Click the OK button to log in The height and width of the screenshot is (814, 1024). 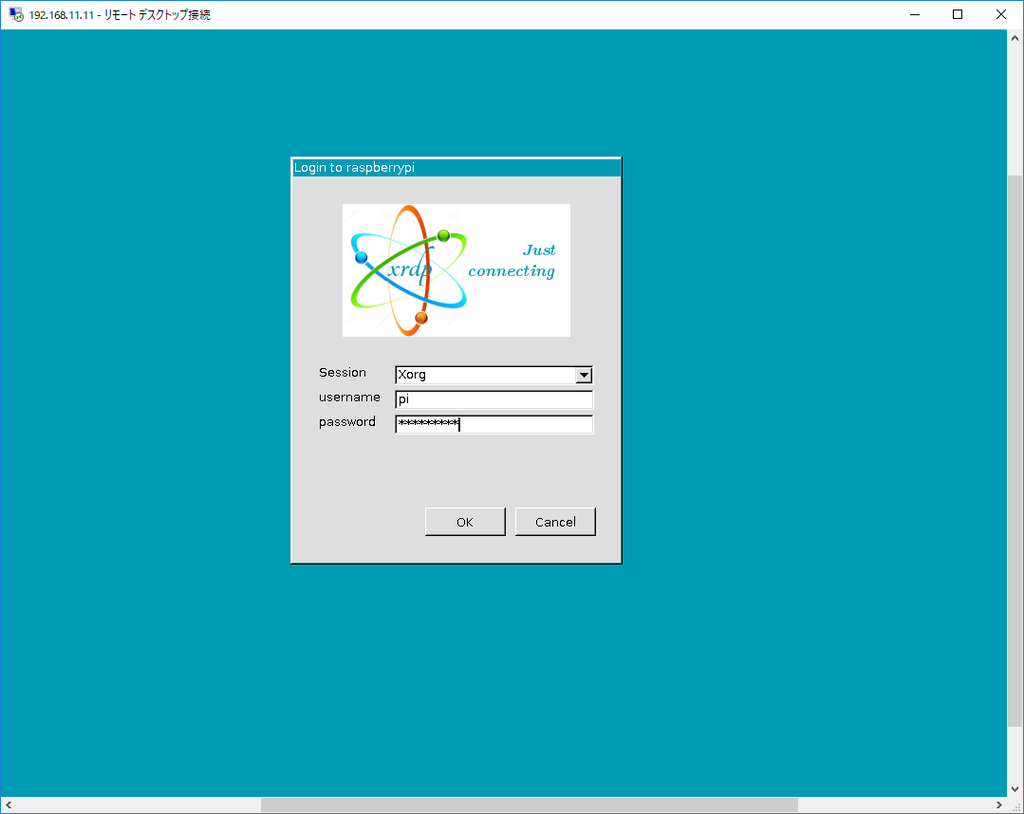465,521
